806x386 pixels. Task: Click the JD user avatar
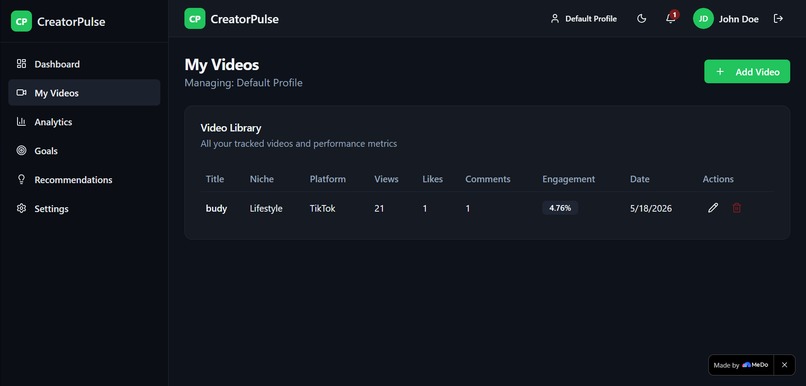tap(703, 19)
